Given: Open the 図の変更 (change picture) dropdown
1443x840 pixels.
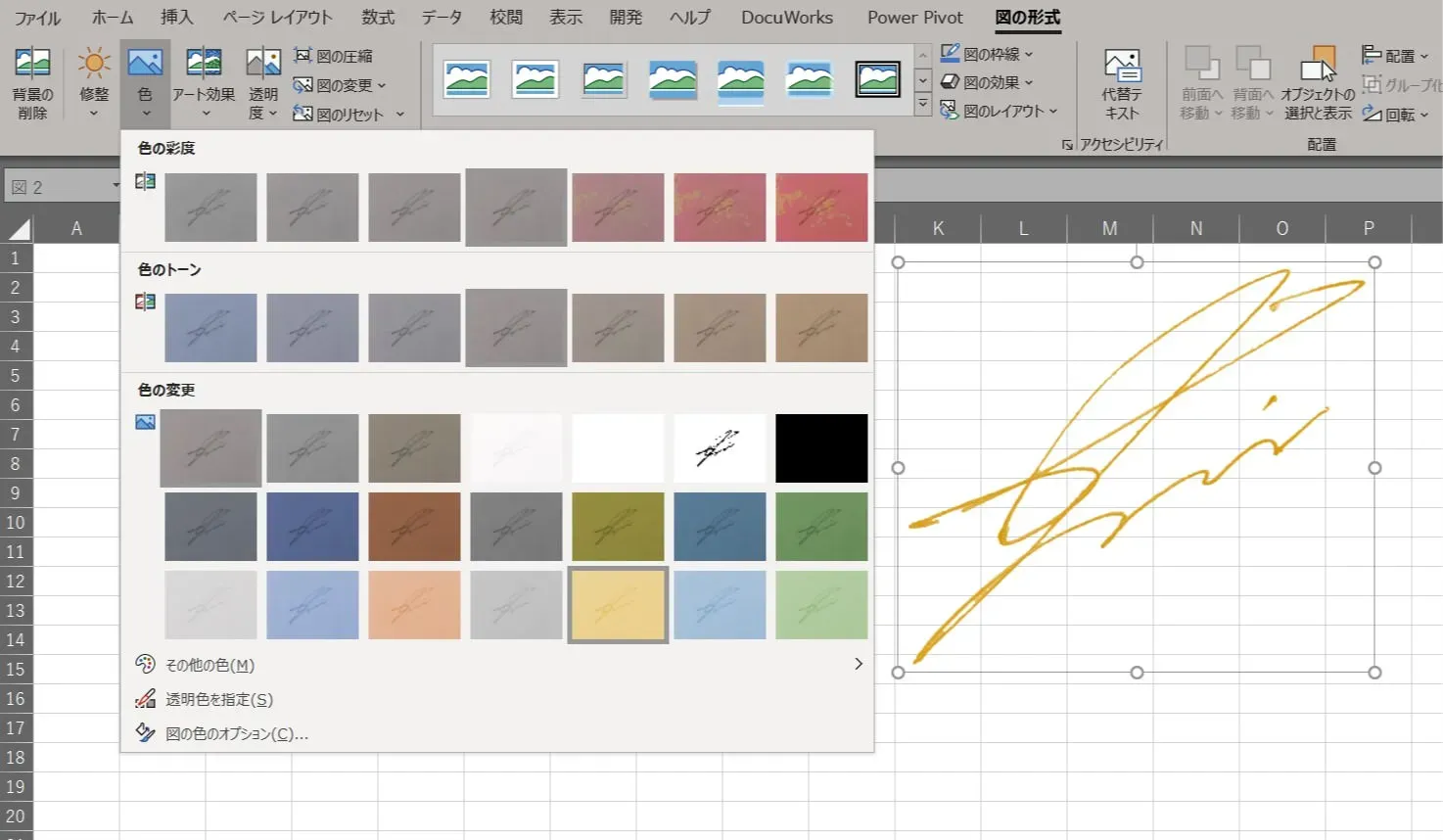Looking at the screenshot, I should [x=340, y=85].
